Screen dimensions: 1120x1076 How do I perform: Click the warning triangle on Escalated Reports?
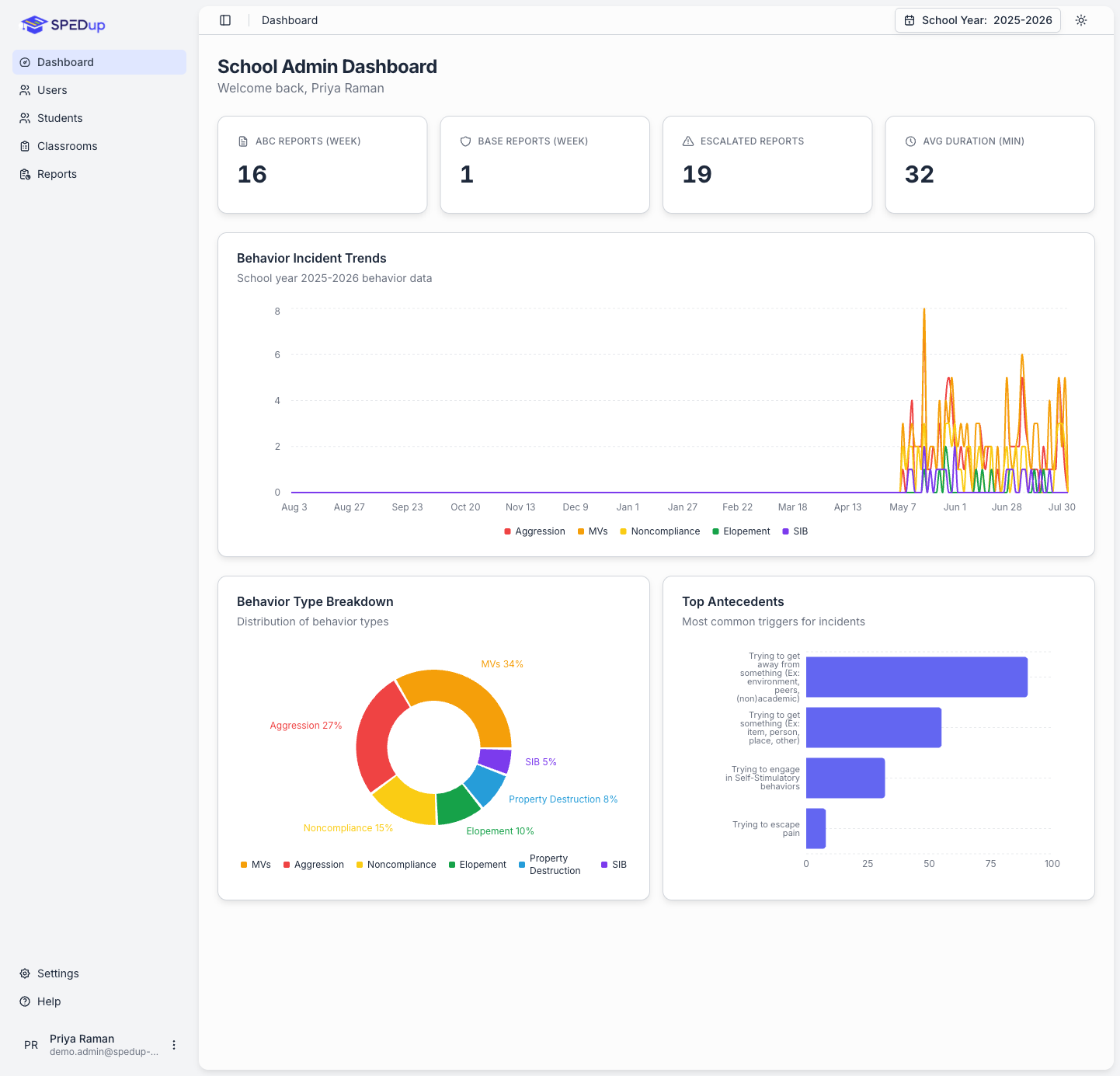coord(688,141)
